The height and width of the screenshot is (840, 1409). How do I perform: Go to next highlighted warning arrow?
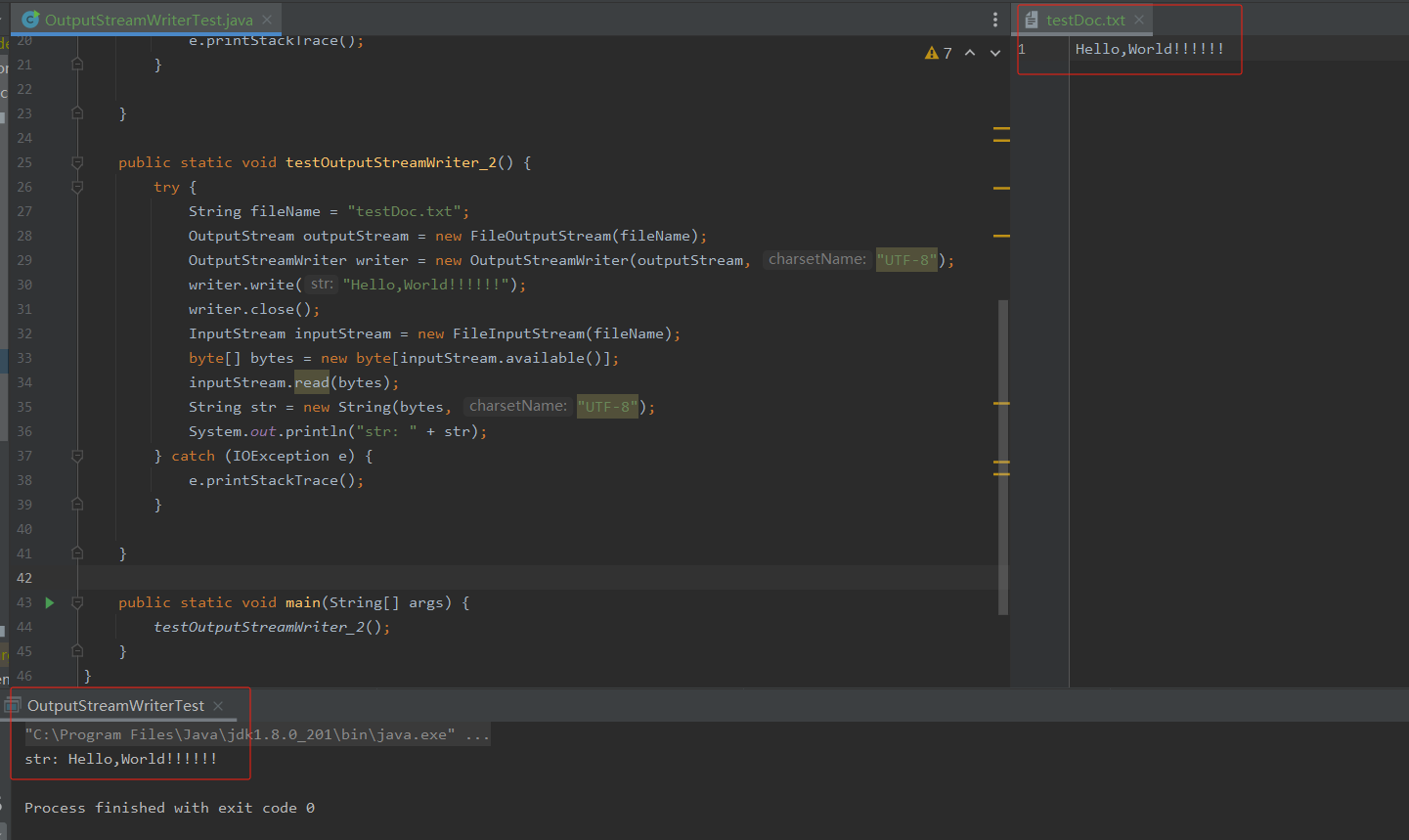(995, 53)
